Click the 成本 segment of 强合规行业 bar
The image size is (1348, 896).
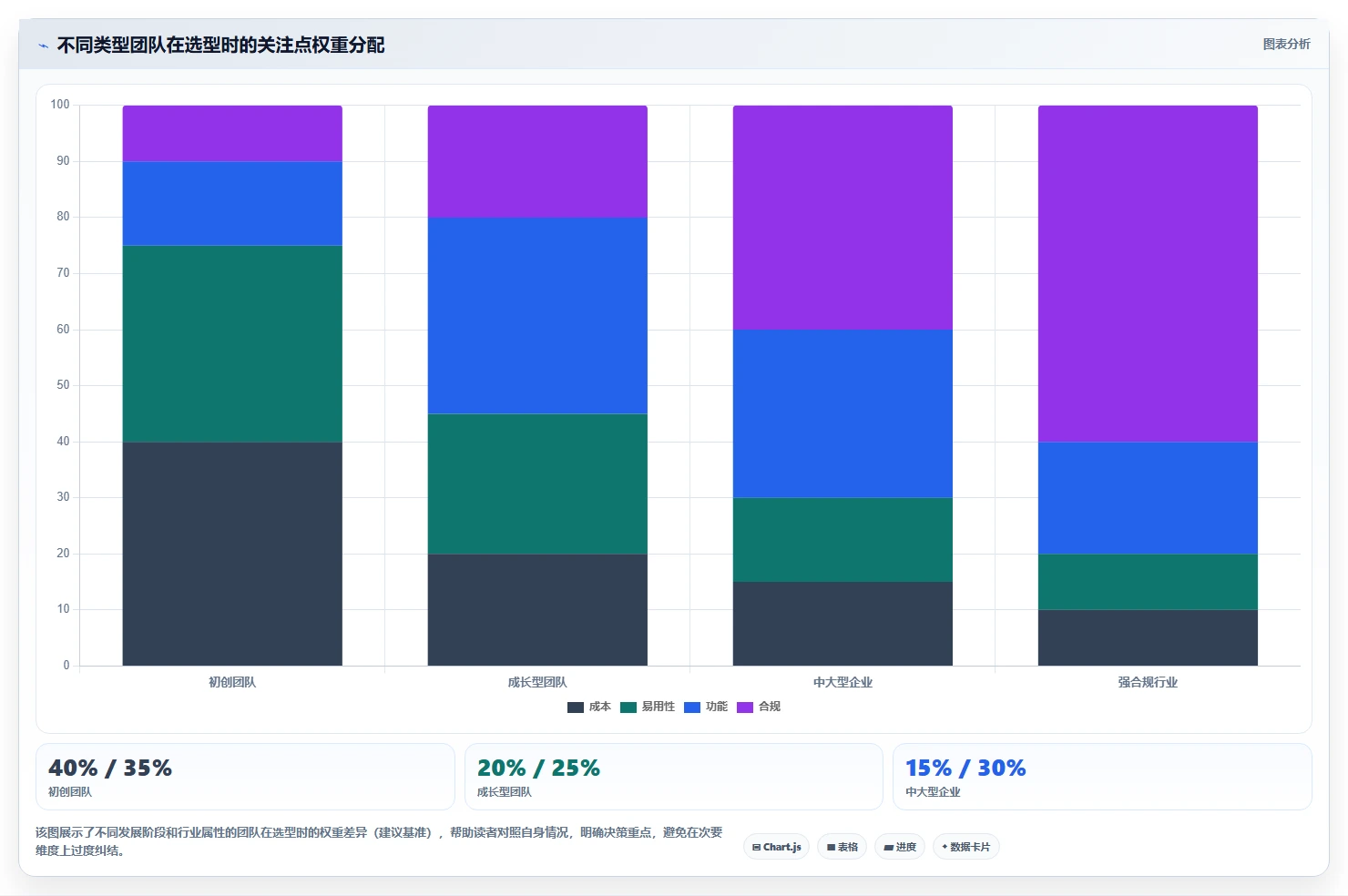point(1148,637)
